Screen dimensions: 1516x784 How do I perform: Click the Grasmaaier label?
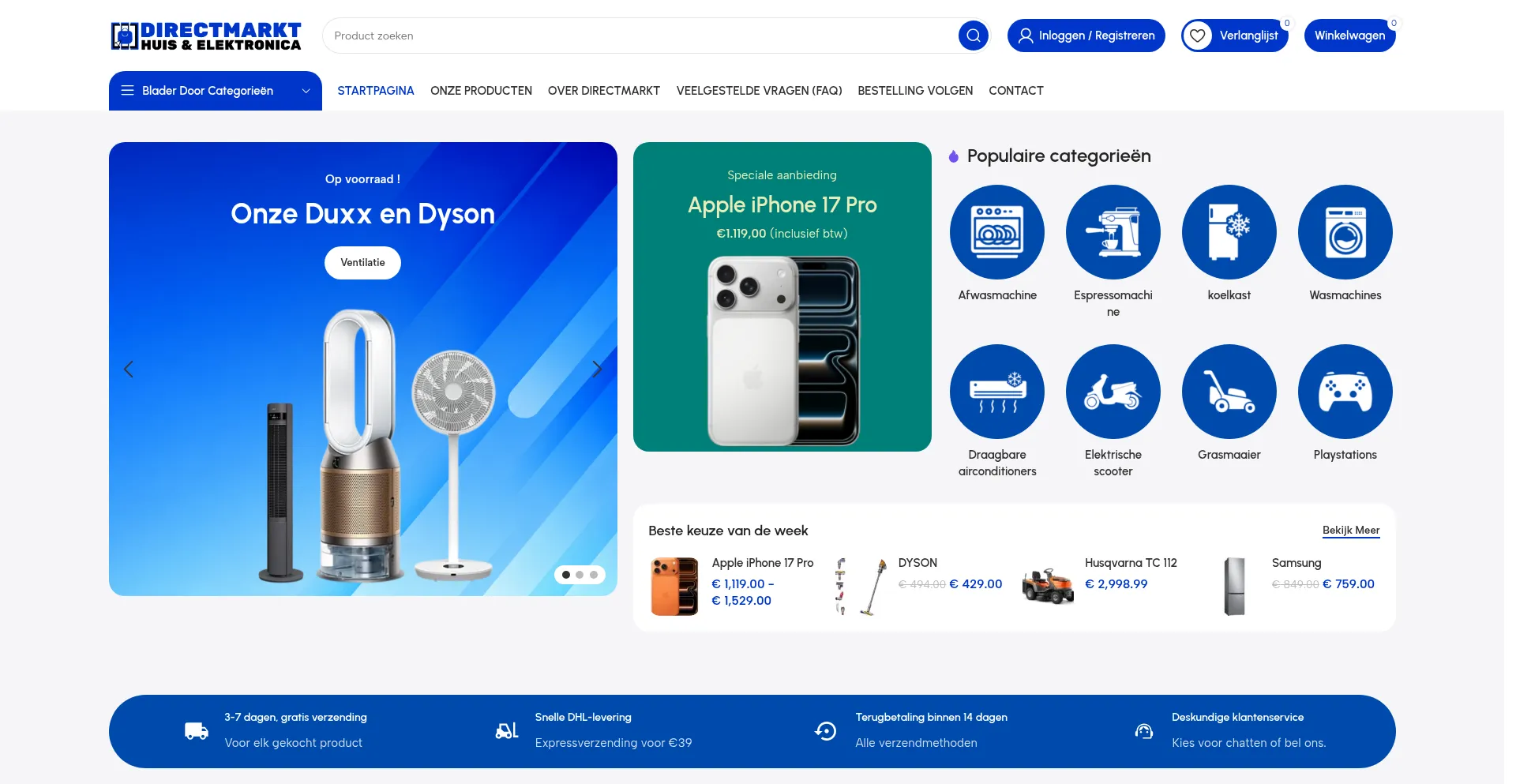(1229, 455)
